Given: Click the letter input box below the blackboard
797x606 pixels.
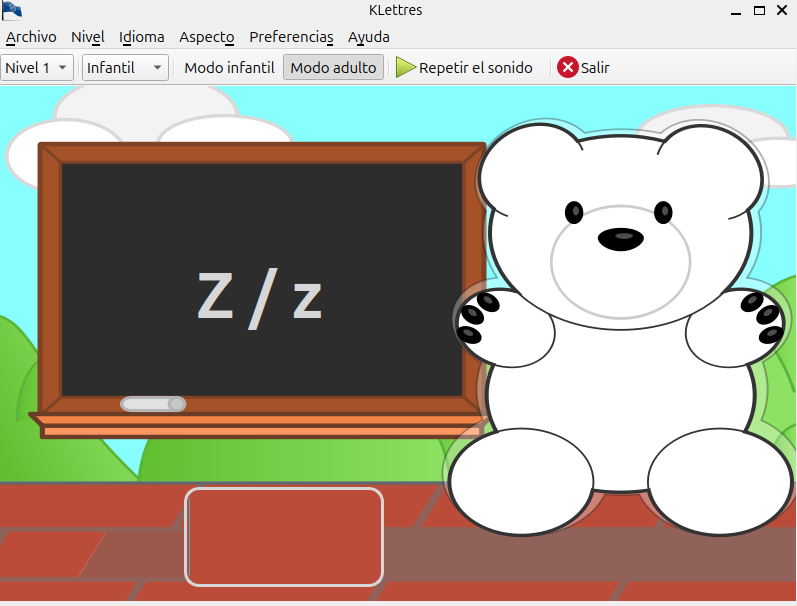Looking at the screenshot, I should [284, 536].
